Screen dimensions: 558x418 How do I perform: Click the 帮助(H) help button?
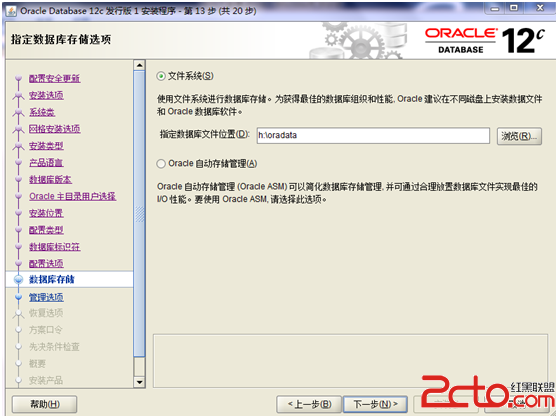[x=44, y=404]
